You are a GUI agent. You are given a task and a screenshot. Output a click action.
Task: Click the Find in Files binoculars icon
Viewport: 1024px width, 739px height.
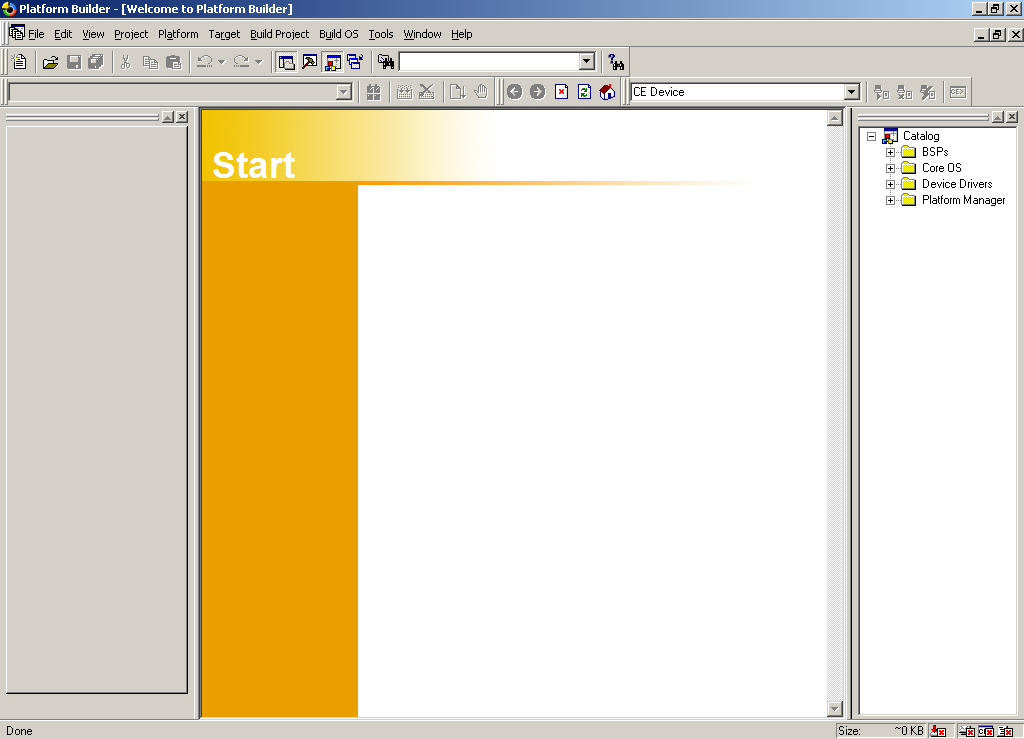click(x=385, y=62)
